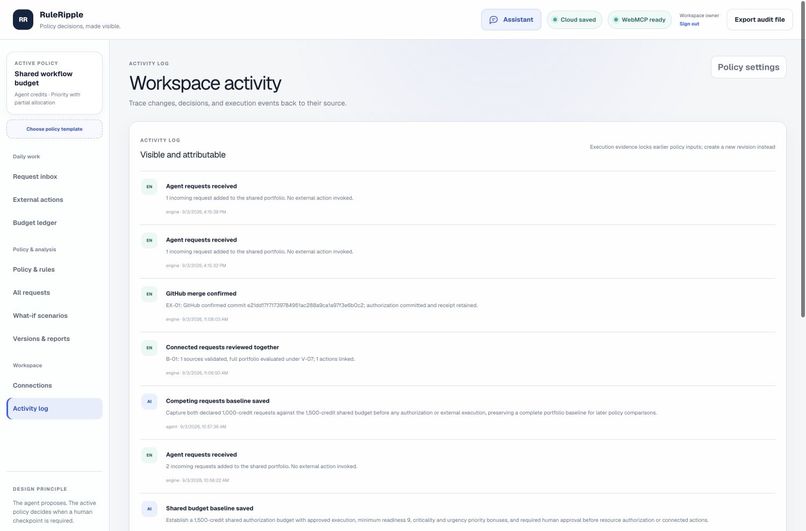This screenshot has height=531, width=806.
Task: Click the AI badge beside Competing requests baseline saved
Action: [x=149, y=401]
